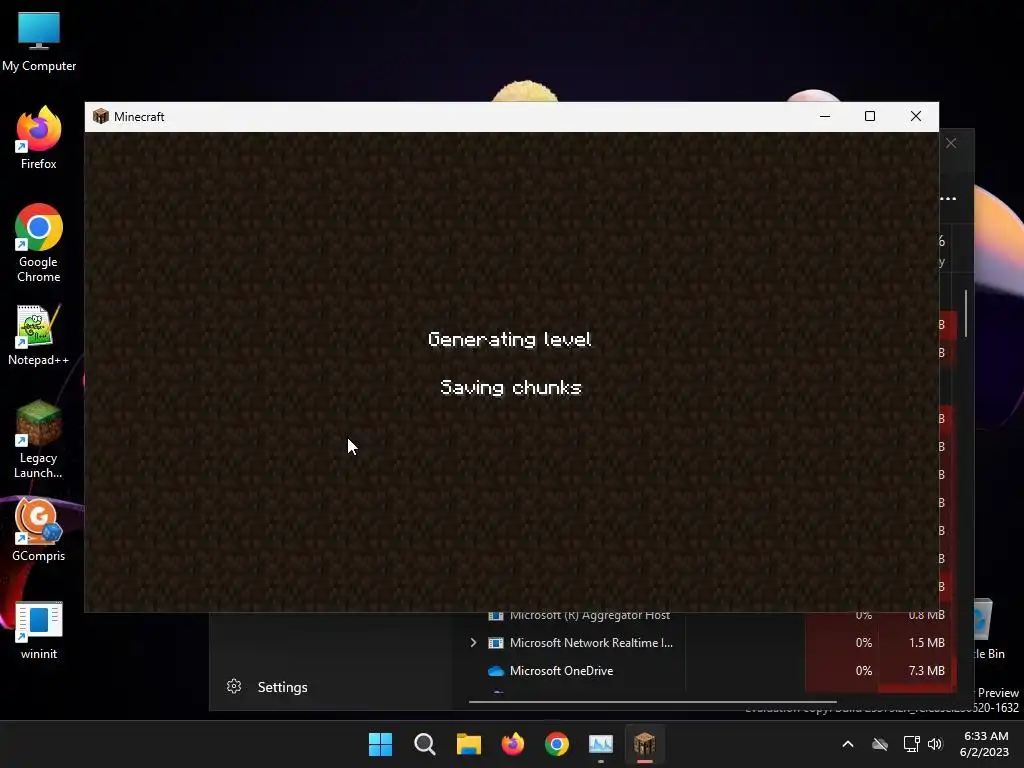Open the Notepad++ desktop shortcut
Image resolution: width=1024 pixels, height=768 pixels.
39,335
